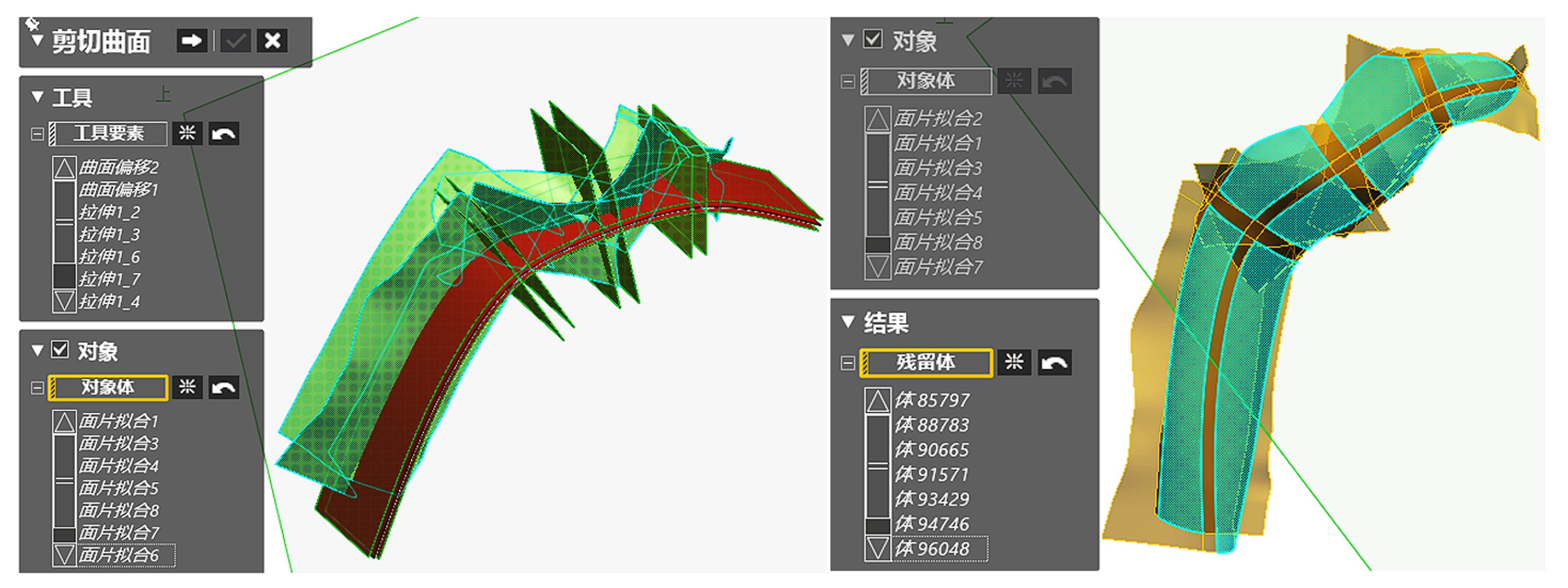The width and height of the screenshot is (1568, 588).
Task: Collapse 残留体 list with minus box
Action: coord(847,363)
